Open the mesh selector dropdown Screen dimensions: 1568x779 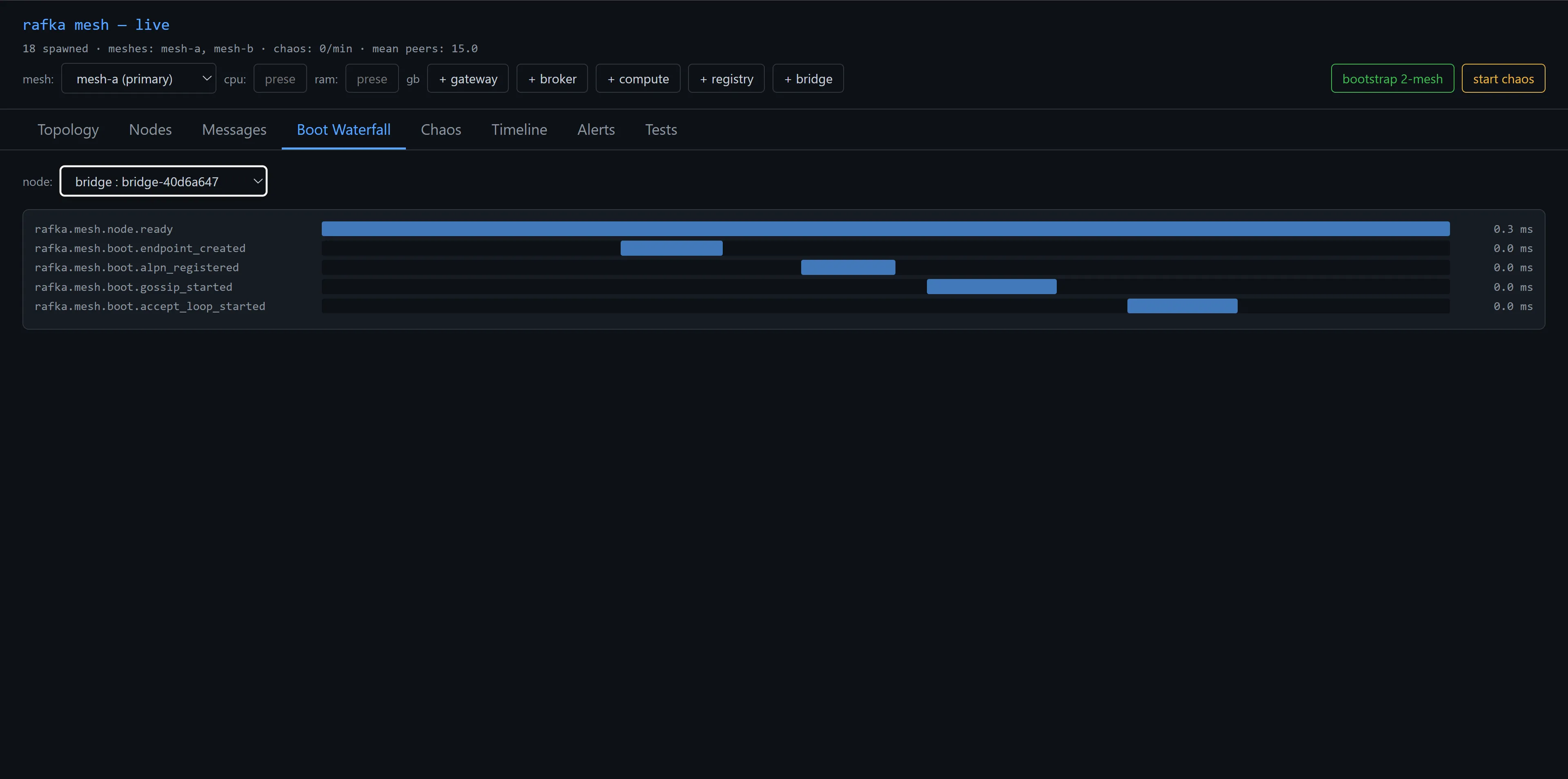pos(139,78)
